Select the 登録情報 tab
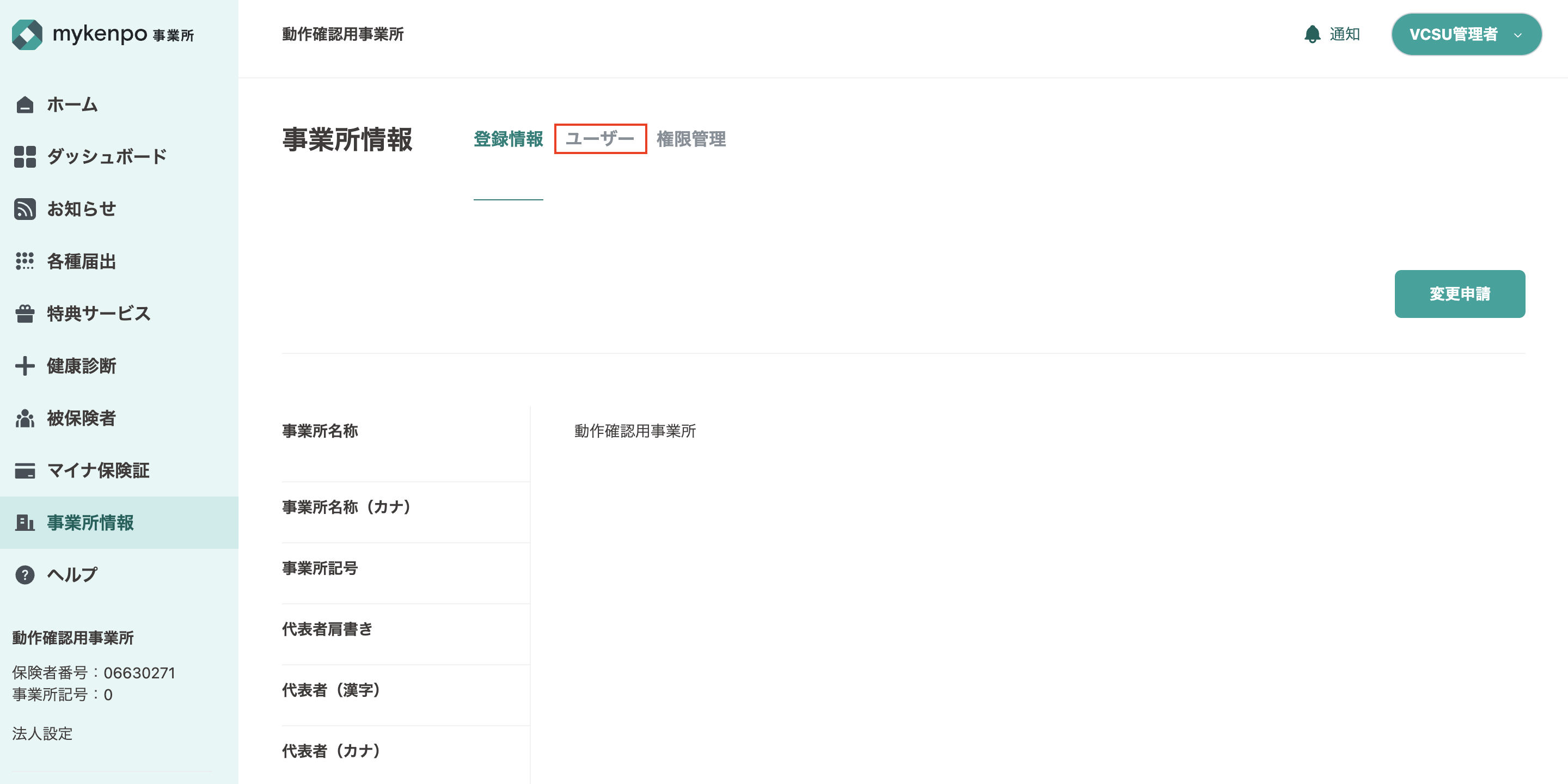The image size is (1568, 784). (509, 139)
